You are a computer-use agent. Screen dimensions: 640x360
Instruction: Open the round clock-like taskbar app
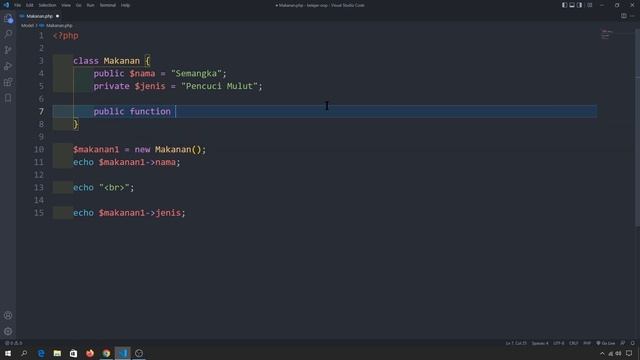(139, 353)
